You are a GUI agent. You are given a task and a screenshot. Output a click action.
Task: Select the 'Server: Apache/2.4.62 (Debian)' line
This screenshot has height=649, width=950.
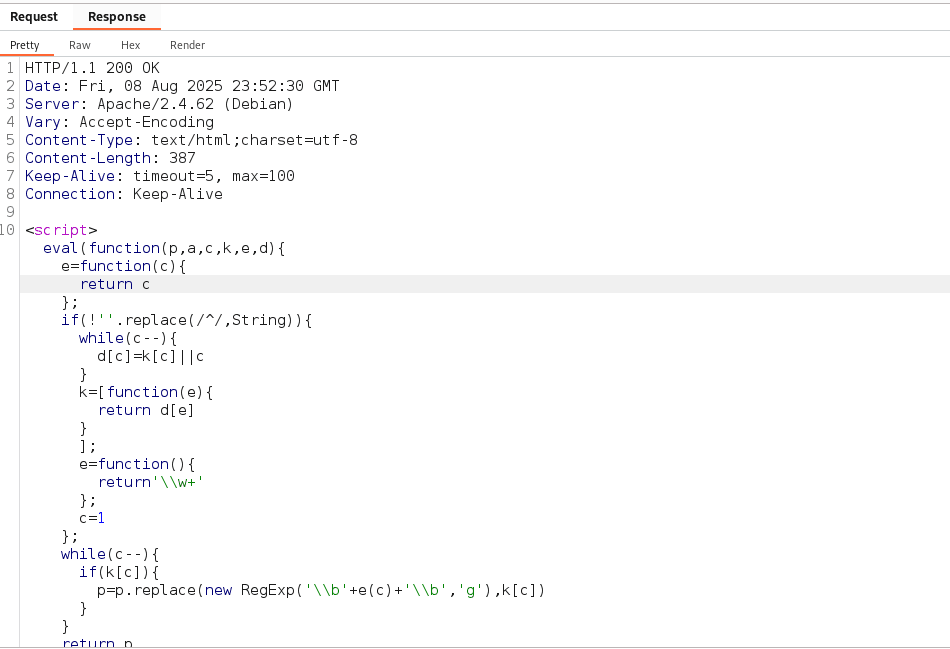point(159,104)
